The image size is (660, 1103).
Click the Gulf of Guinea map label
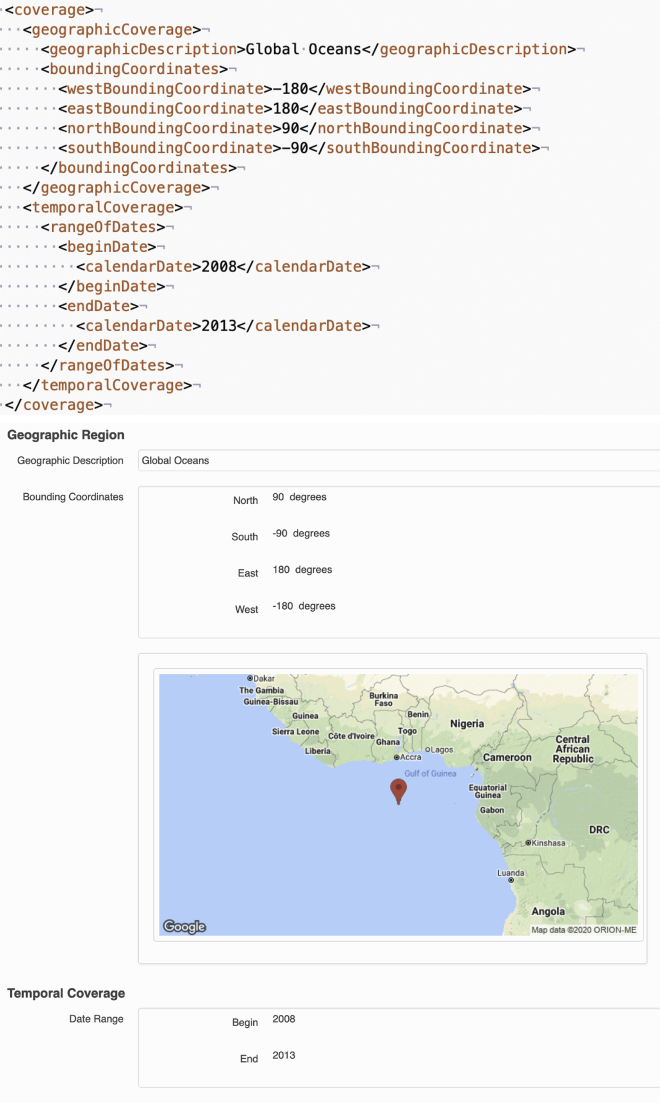pos(430,774)
